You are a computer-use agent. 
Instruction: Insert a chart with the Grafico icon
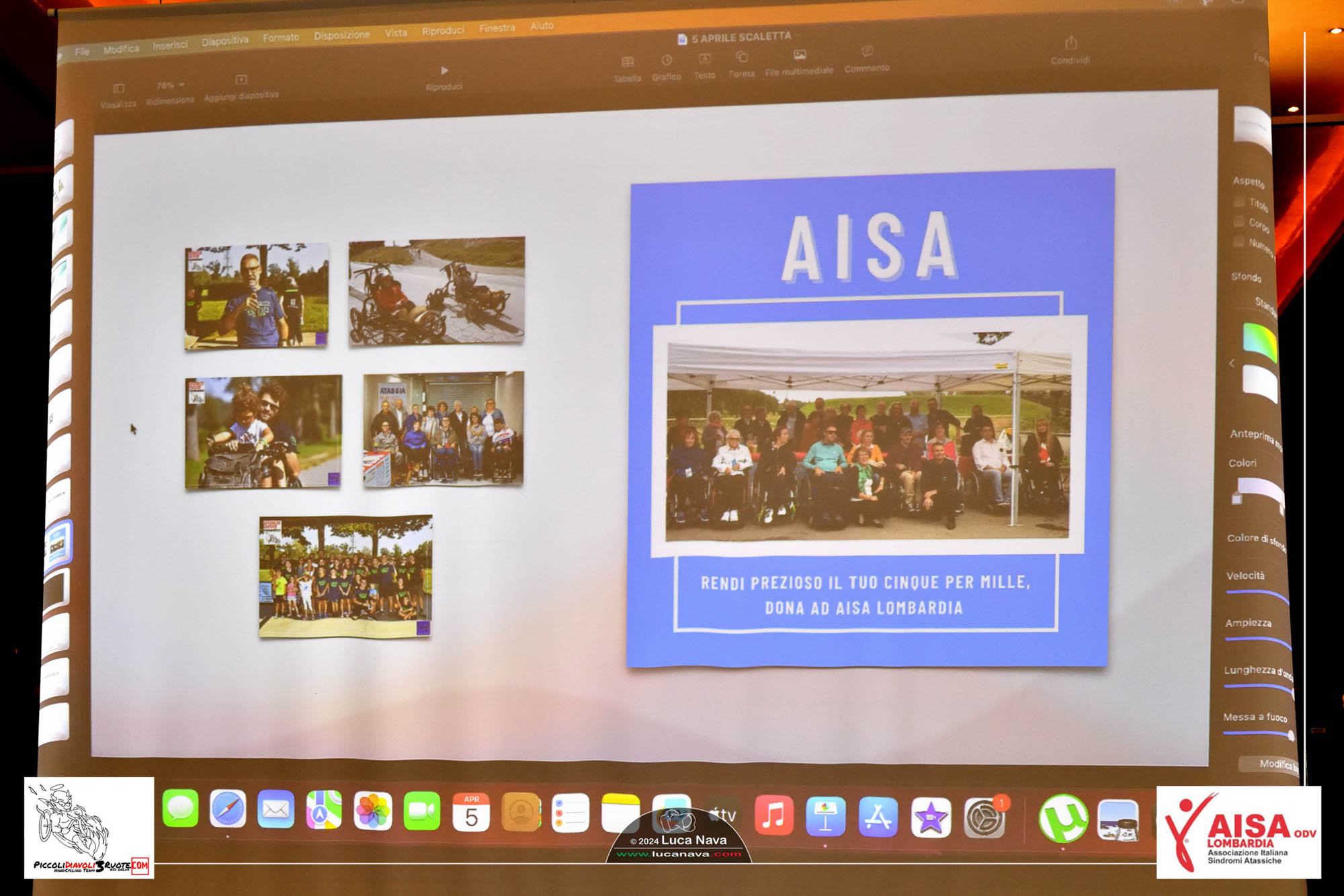(667, 60)
